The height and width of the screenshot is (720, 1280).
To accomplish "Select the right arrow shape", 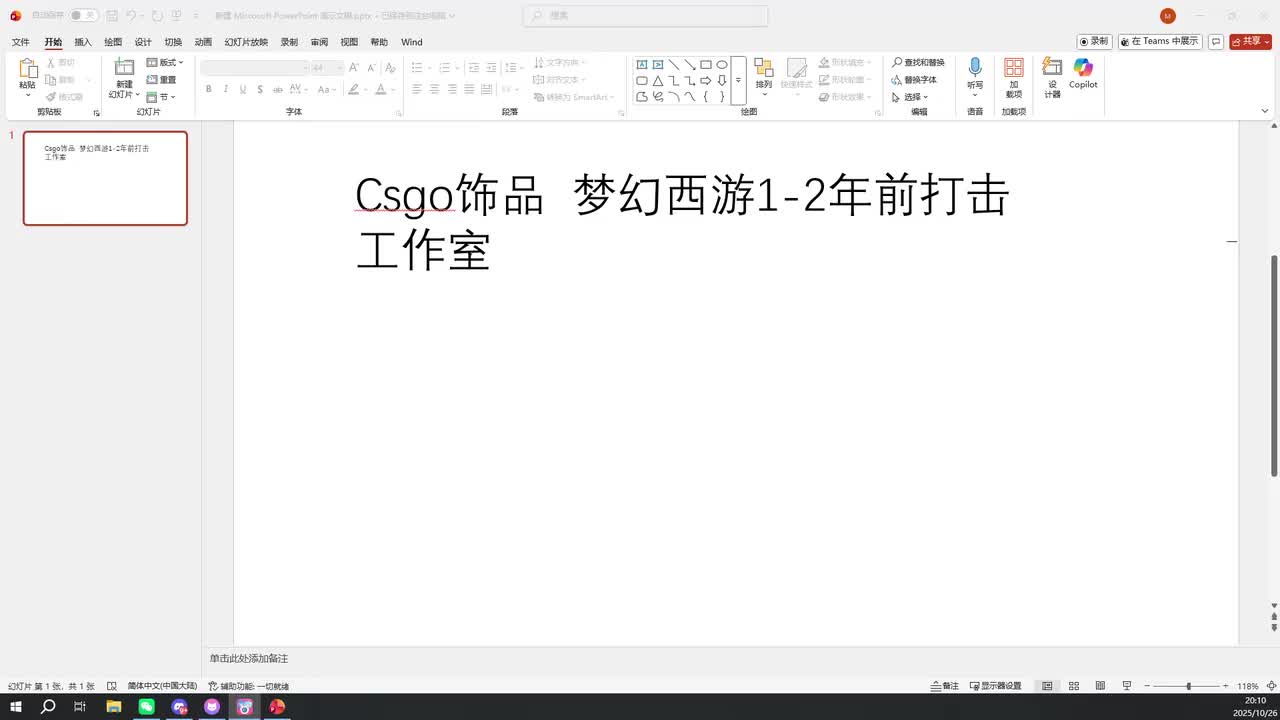I will tap(706, 81).
